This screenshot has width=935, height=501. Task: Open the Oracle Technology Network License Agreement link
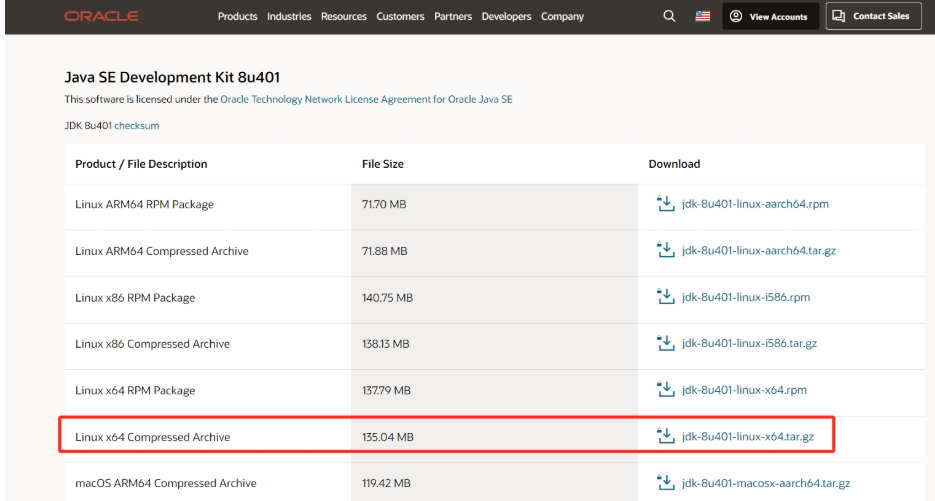tap(366, 99)
